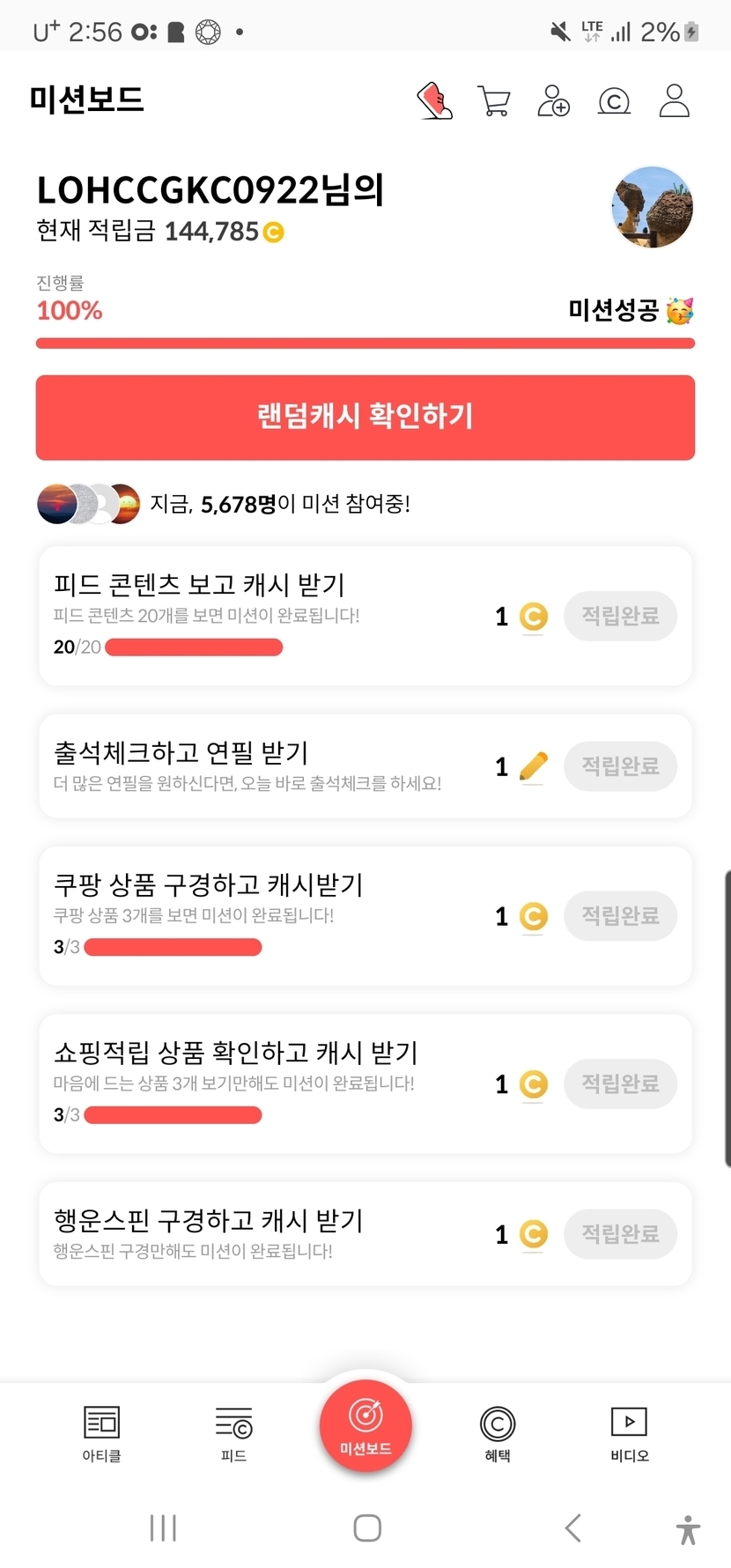
Task: Open the 비디오 tab
Action: click(629, 1432)
